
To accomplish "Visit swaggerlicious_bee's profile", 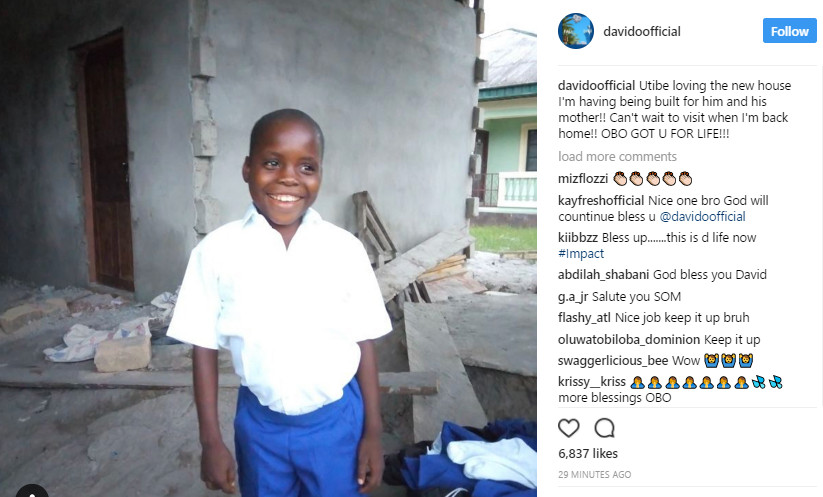I will (613, 361).
